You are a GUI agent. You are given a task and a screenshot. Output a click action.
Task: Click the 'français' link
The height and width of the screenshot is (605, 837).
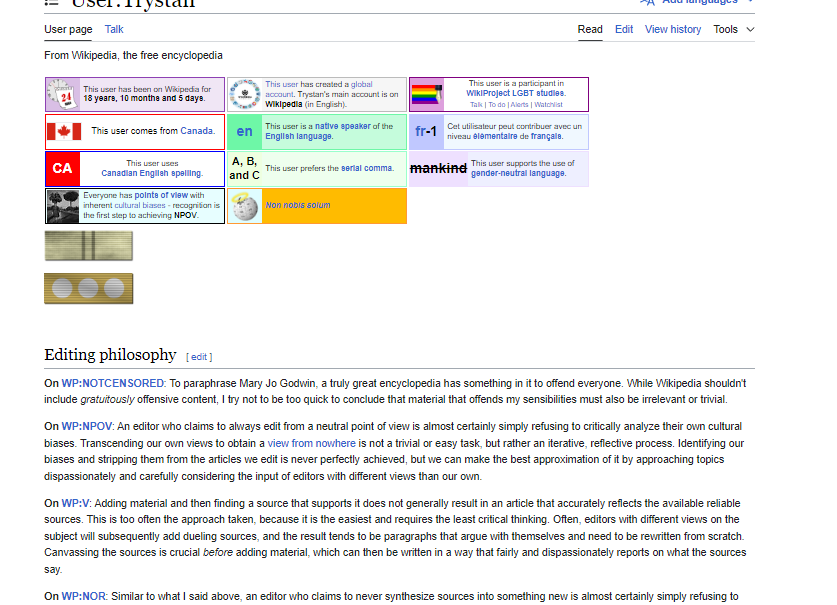546,136
